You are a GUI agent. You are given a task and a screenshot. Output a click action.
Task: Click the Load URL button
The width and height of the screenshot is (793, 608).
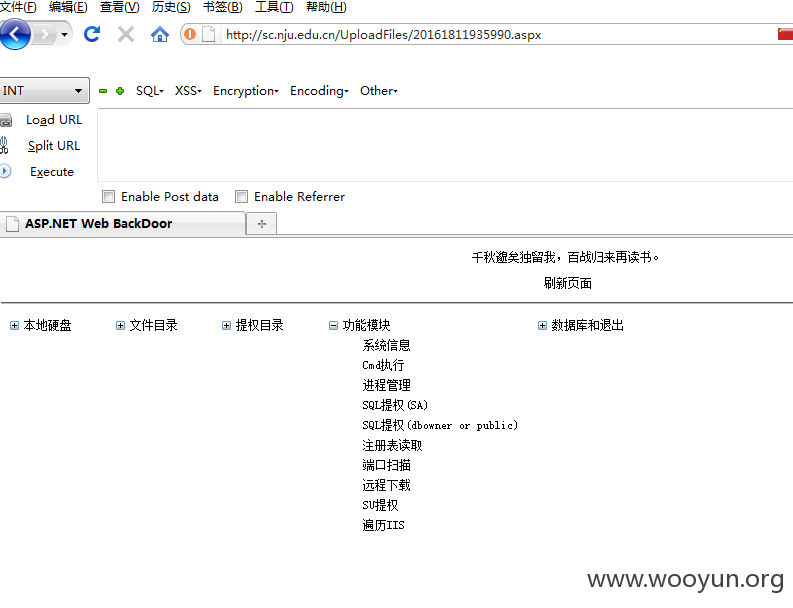point(54,120)
